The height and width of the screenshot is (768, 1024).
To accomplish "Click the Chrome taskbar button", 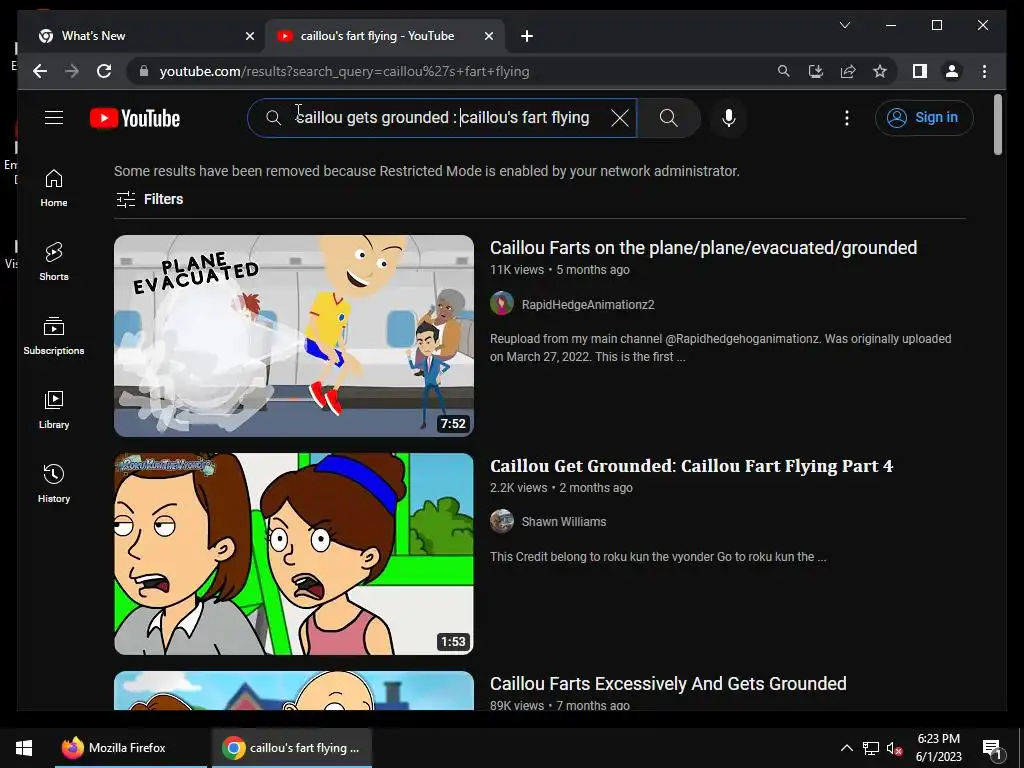I will pos(292,748).
